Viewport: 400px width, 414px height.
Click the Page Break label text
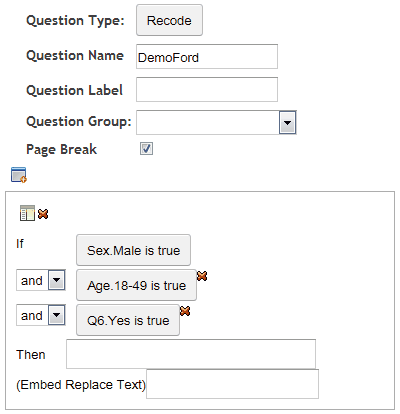[x=61, y=149]
